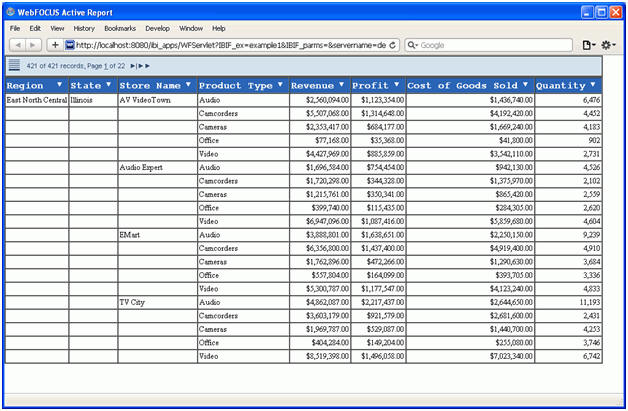Reload the page using the refresh icon
This screenshot has height=411, width=628.
click(x=392, y=45)
